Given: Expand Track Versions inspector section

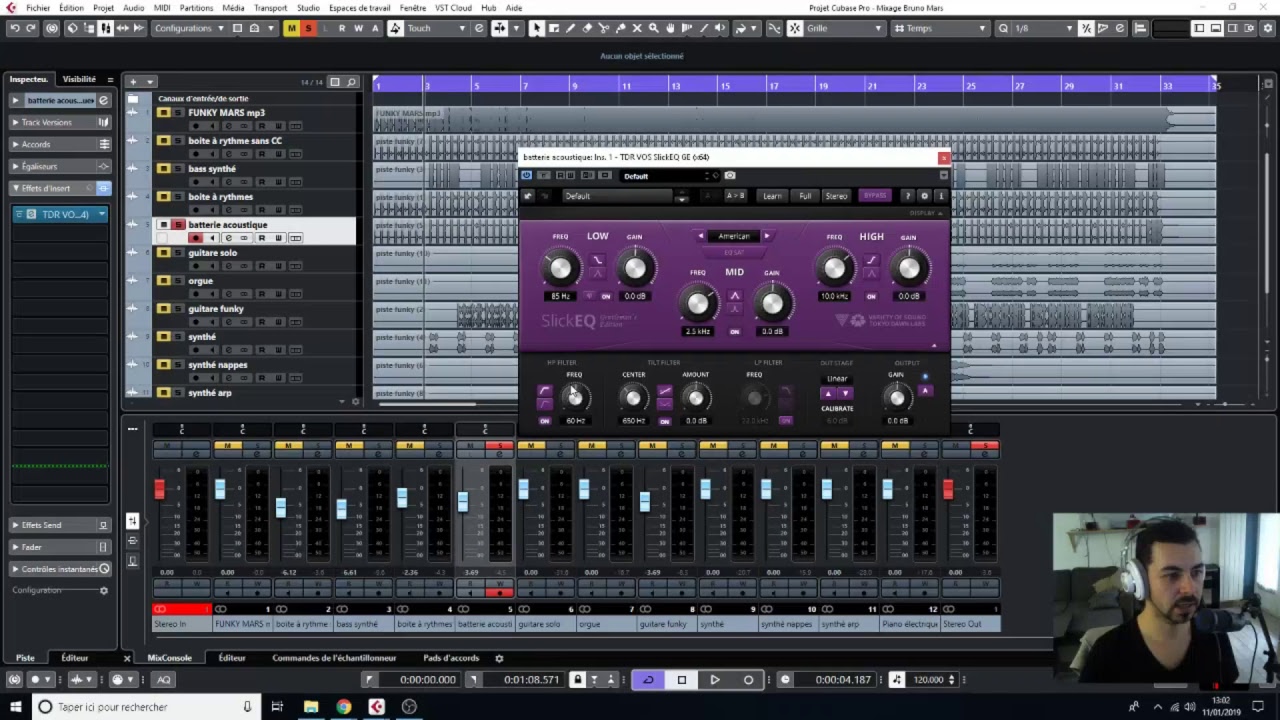Looking at the screenshot, I should point(60,122).
